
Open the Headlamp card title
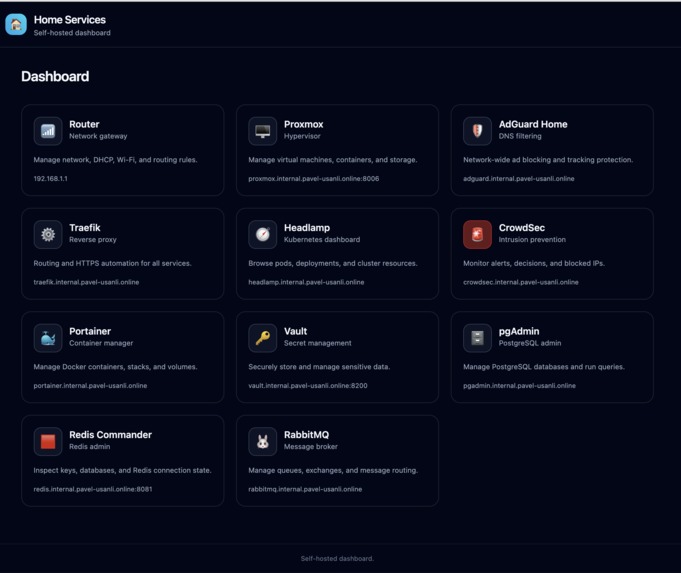[x=307, y=228]
